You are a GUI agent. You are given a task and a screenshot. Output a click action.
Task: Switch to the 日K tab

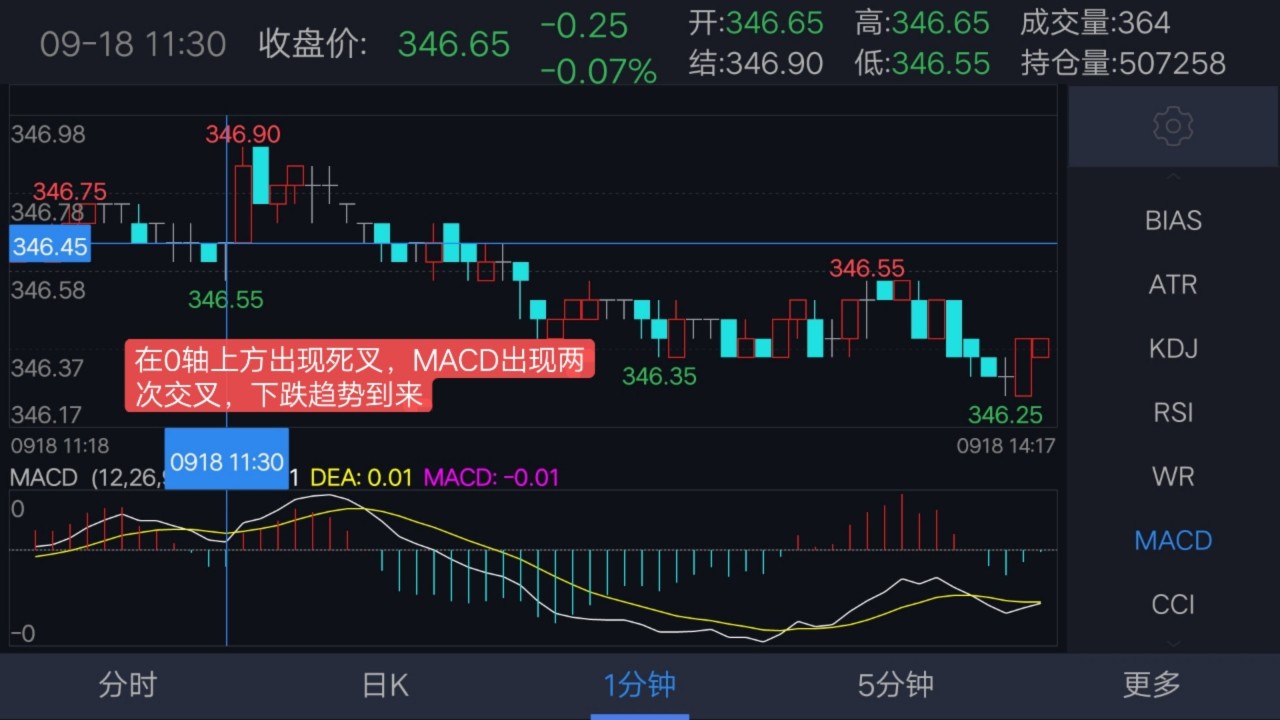[x=384, y=685]
